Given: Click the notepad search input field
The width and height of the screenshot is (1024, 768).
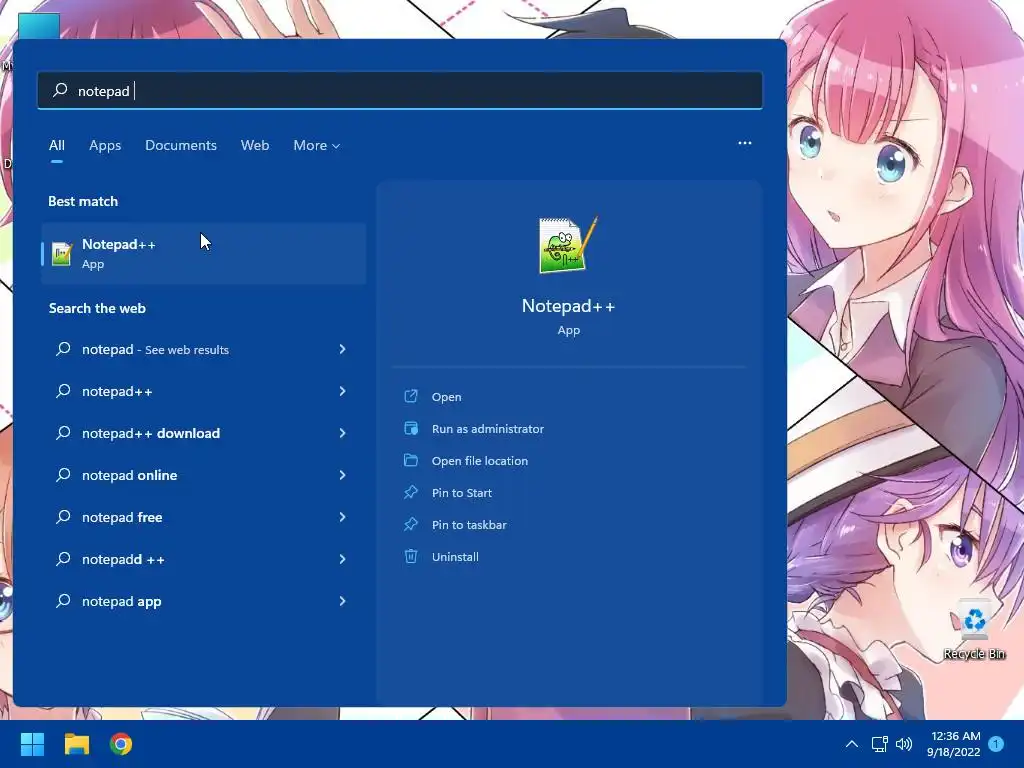Looking at the screenshot, I should pyautogui.click(x=400, y=90).
